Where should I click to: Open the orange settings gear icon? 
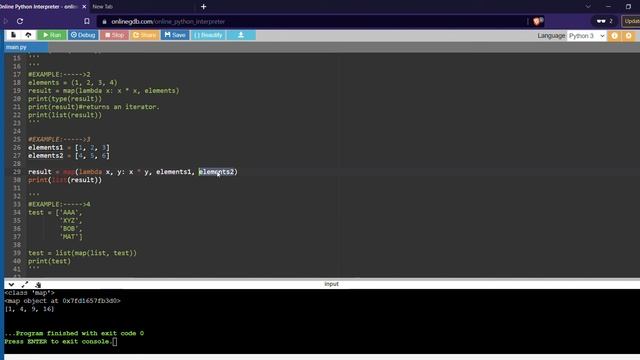pyautogui.click(x=629, y=36)
